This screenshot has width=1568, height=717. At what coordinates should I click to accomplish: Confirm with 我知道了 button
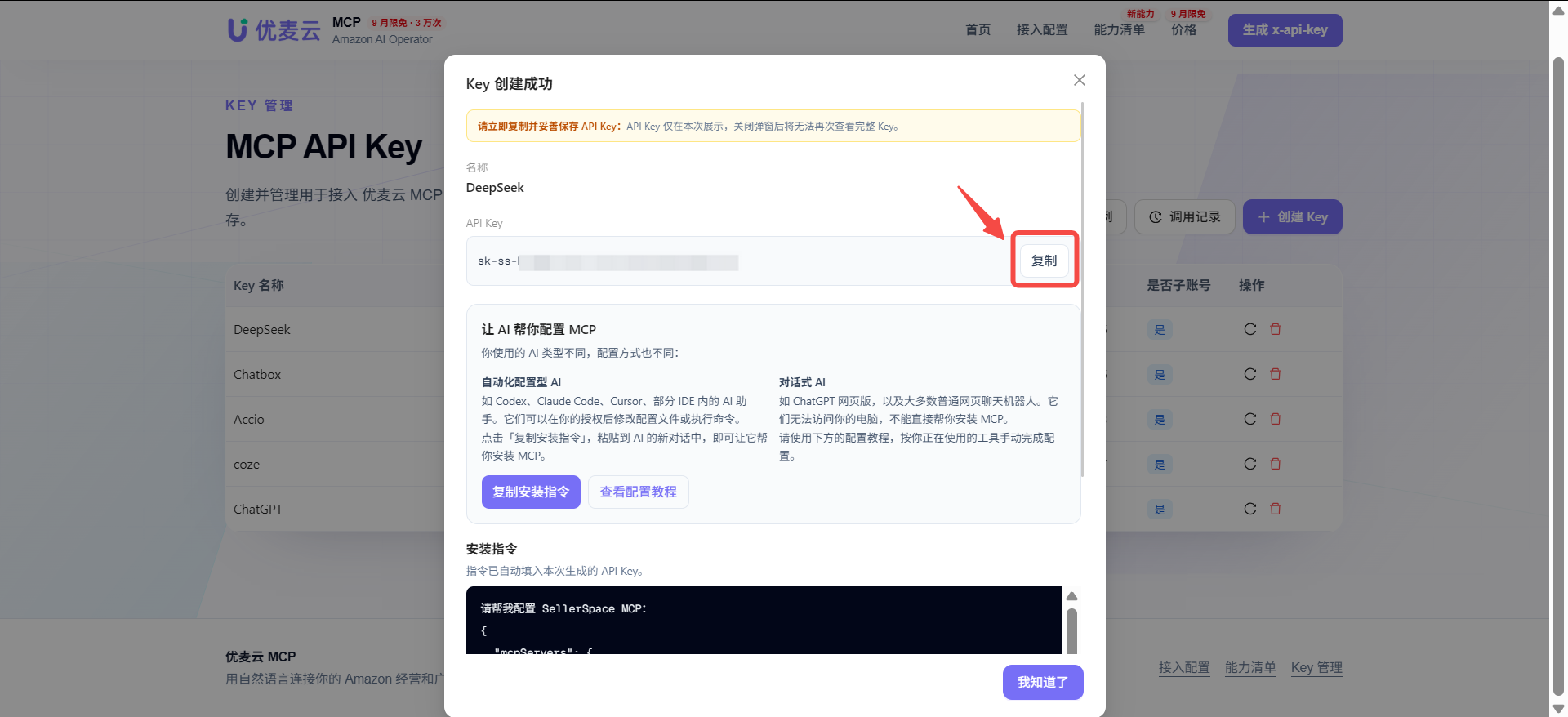point(1043,682)
